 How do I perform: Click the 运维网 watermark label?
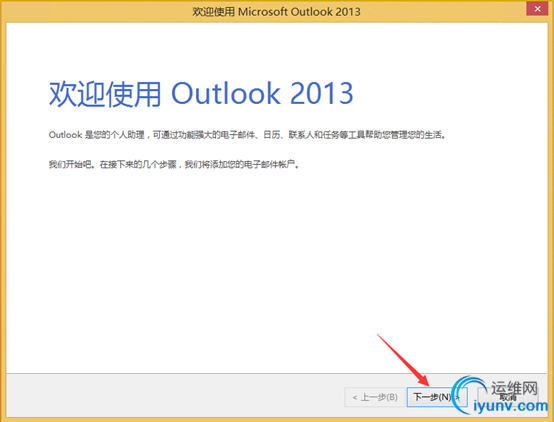point(514,388)
